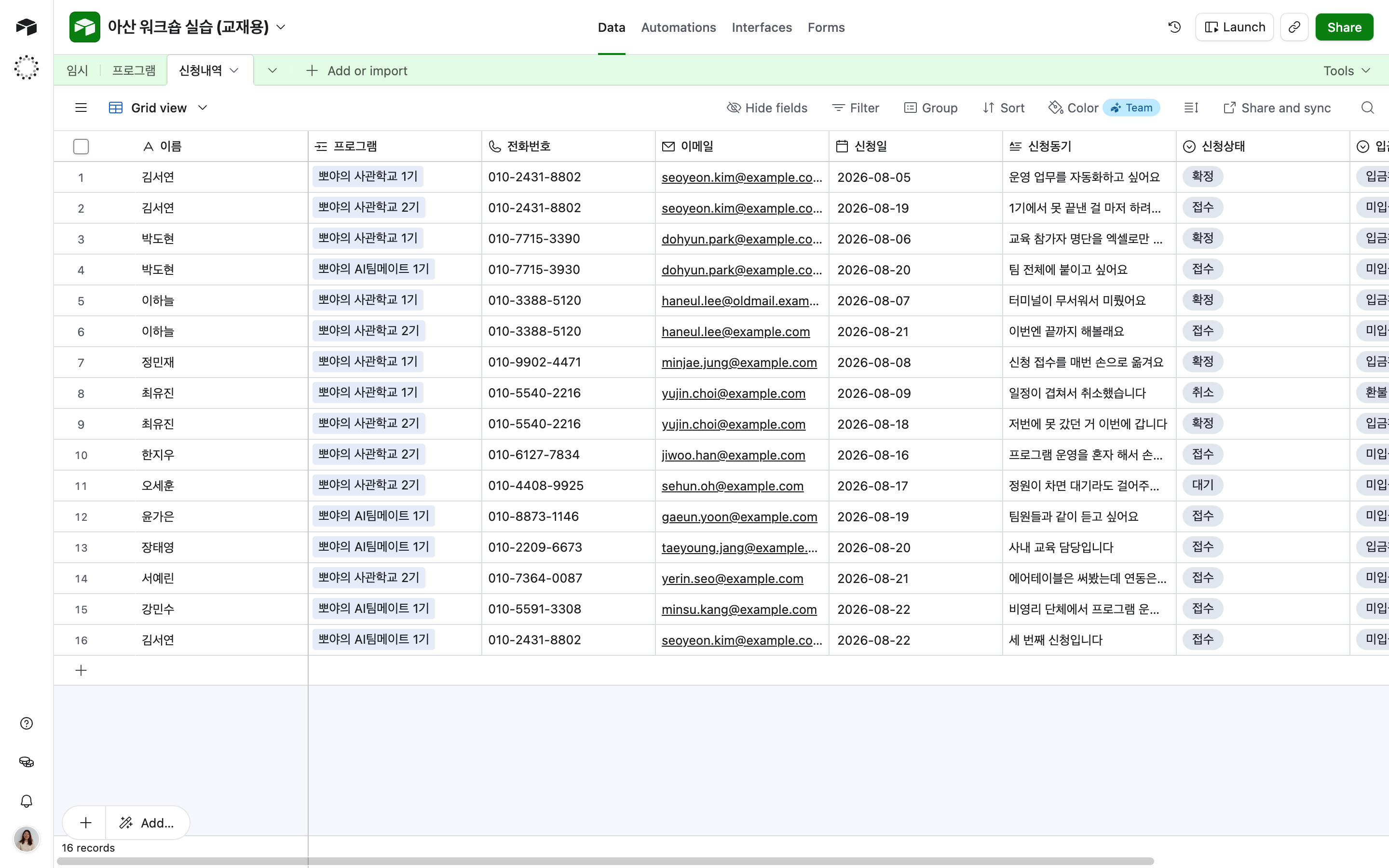
Task: Click the 신청상태 column header
Action: [x=1262, y=147]
